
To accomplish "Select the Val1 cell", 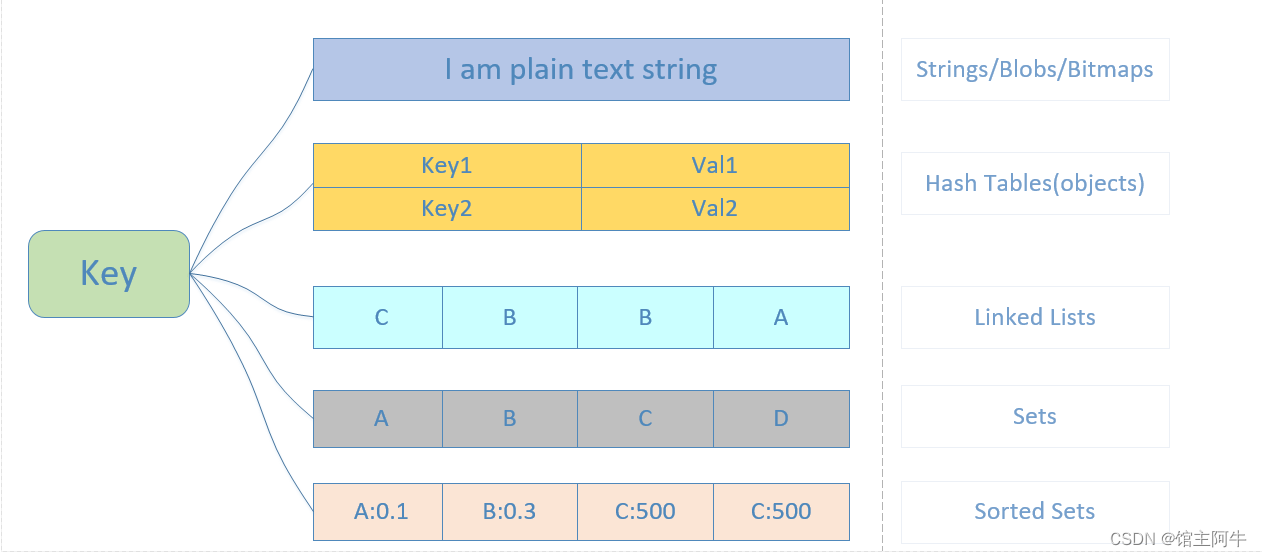I will point(714,165).
